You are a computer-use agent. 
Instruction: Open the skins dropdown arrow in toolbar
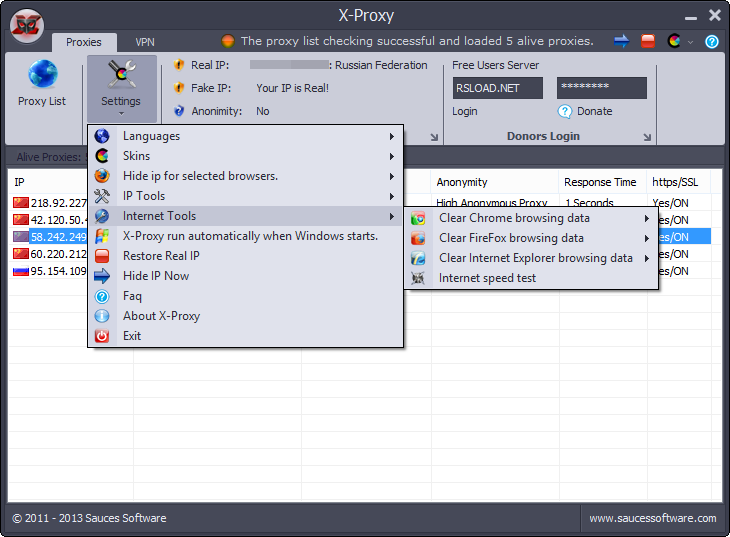coord(690,42)
